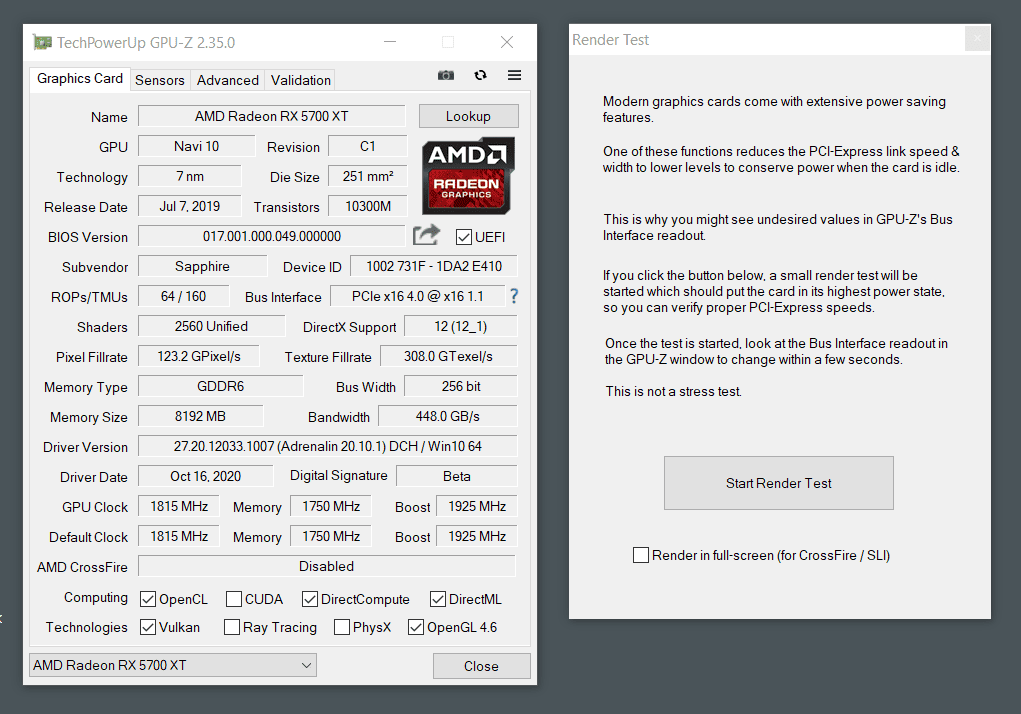Click the Pixel Fillrate field 123.2 GPixel/s

pyautogui.click(x=199, y=355)
